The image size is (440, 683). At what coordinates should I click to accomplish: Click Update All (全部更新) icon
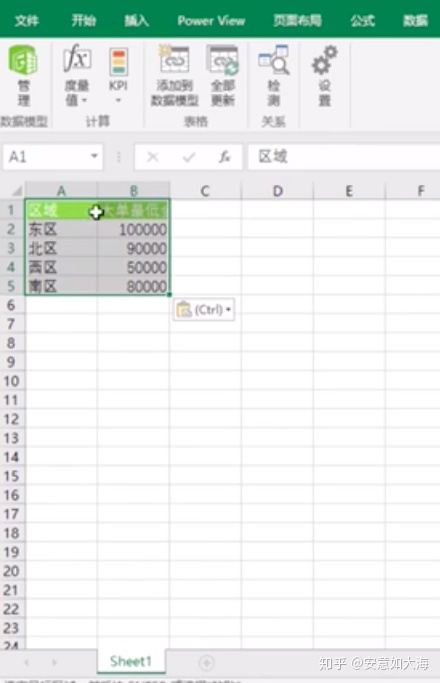[223, 75]
